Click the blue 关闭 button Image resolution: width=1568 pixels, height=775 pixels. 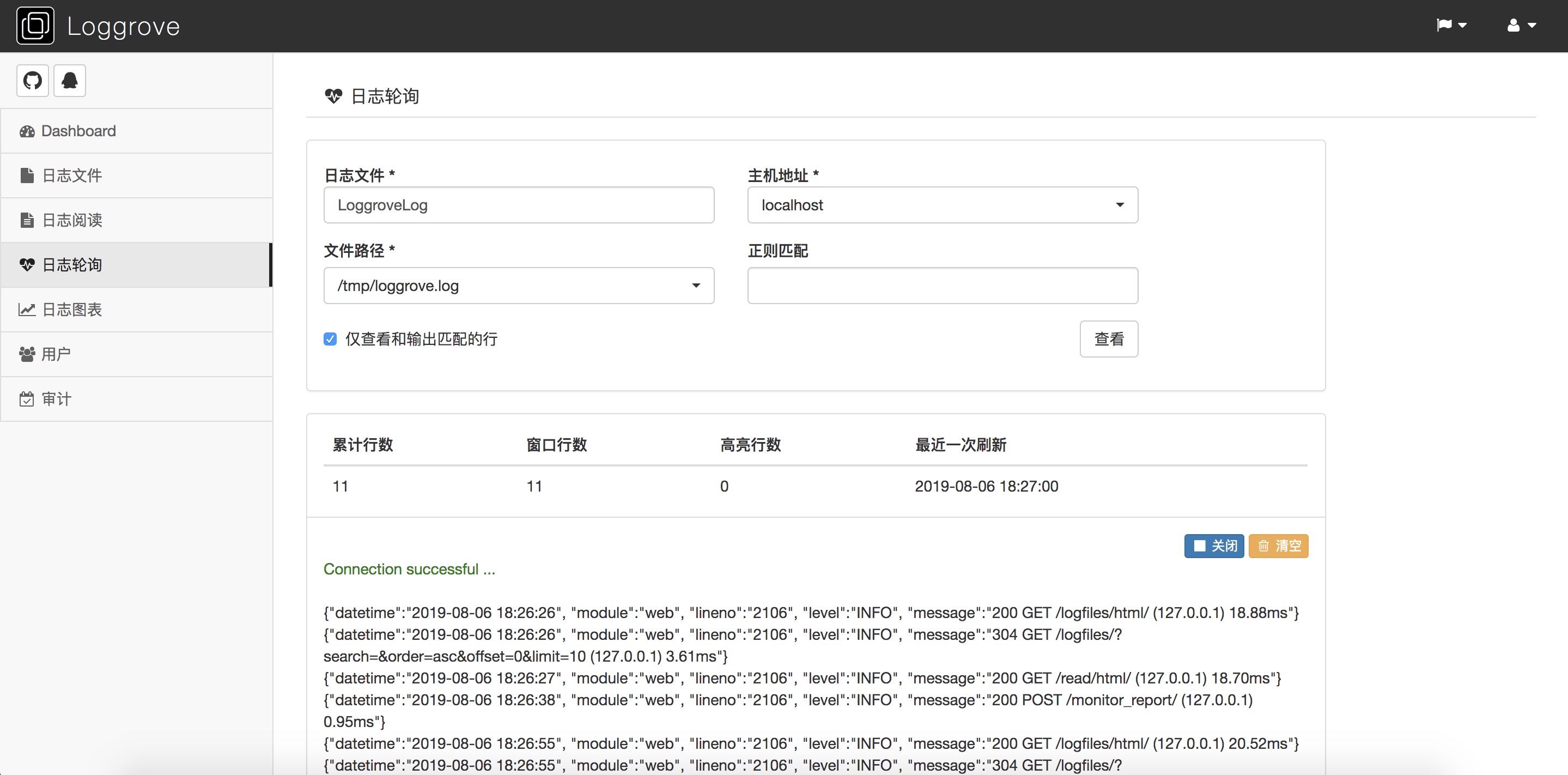coord(1214,546)
